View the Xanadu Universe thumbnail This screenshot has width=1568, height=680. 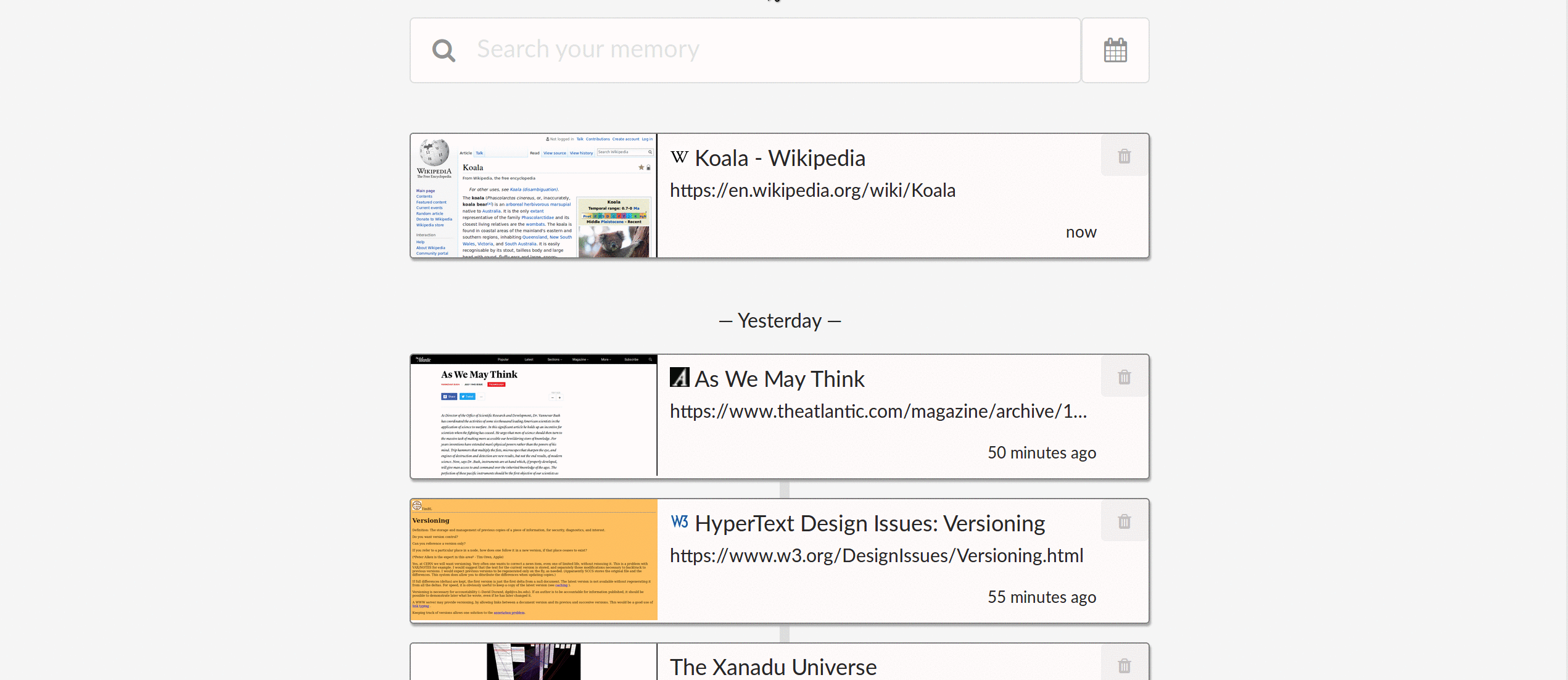tap(534, 661)
